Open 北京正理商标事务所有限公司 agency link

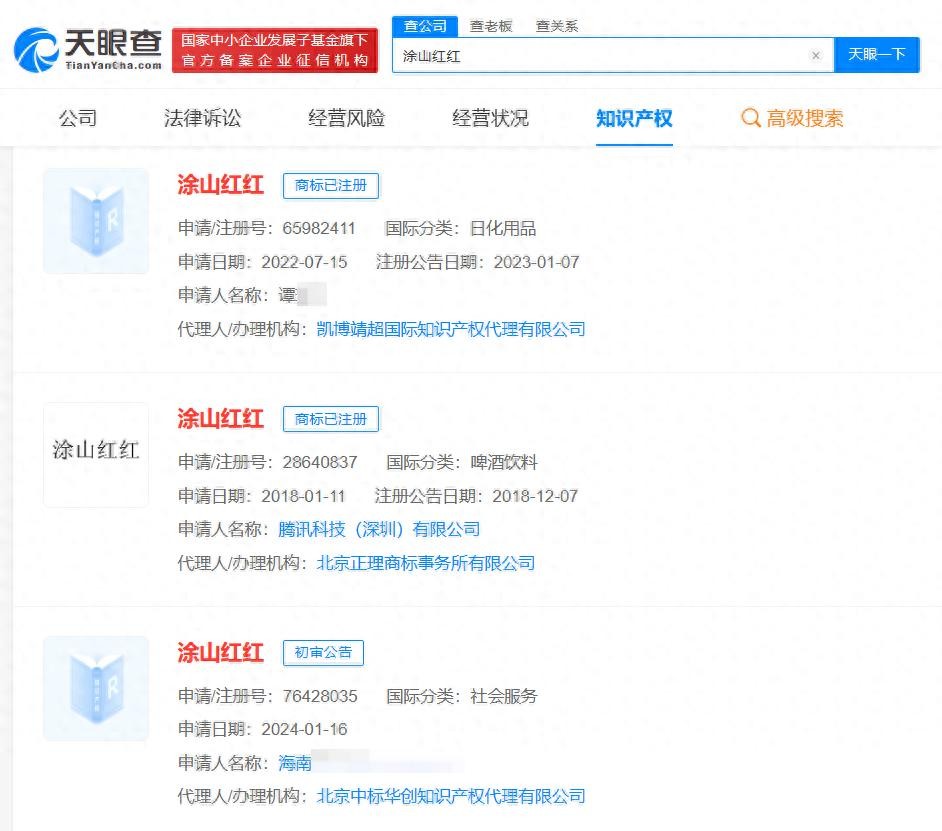425,563
